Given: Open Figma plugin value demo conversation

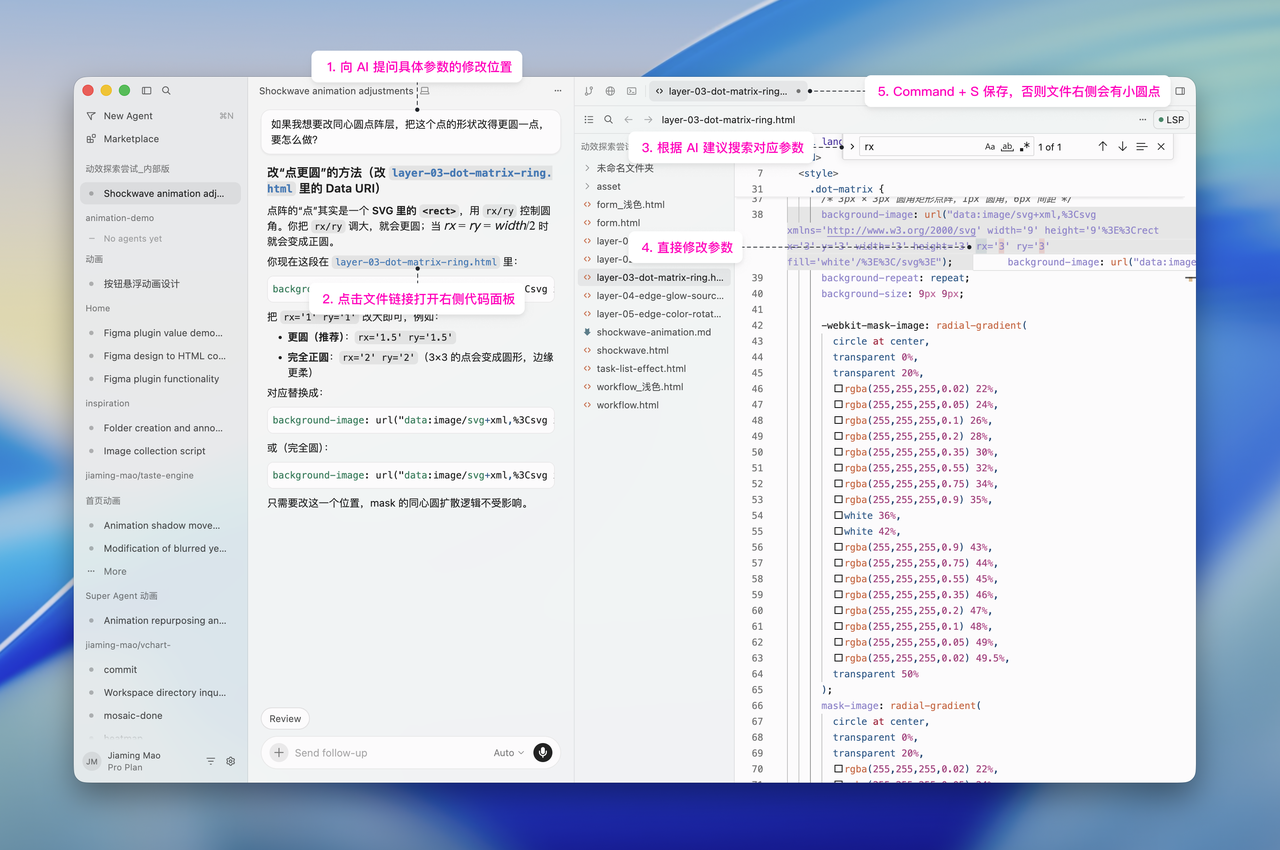Looking at the screenshot, I should pos(161,333).
